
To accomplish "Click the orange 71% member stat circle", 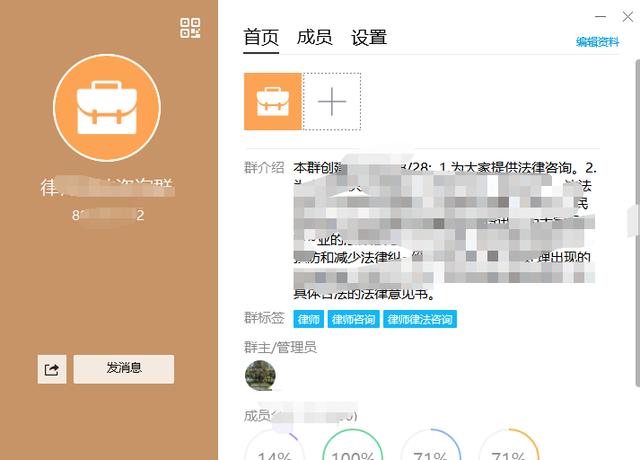I will pyautogui.click(x=508, y=445).
